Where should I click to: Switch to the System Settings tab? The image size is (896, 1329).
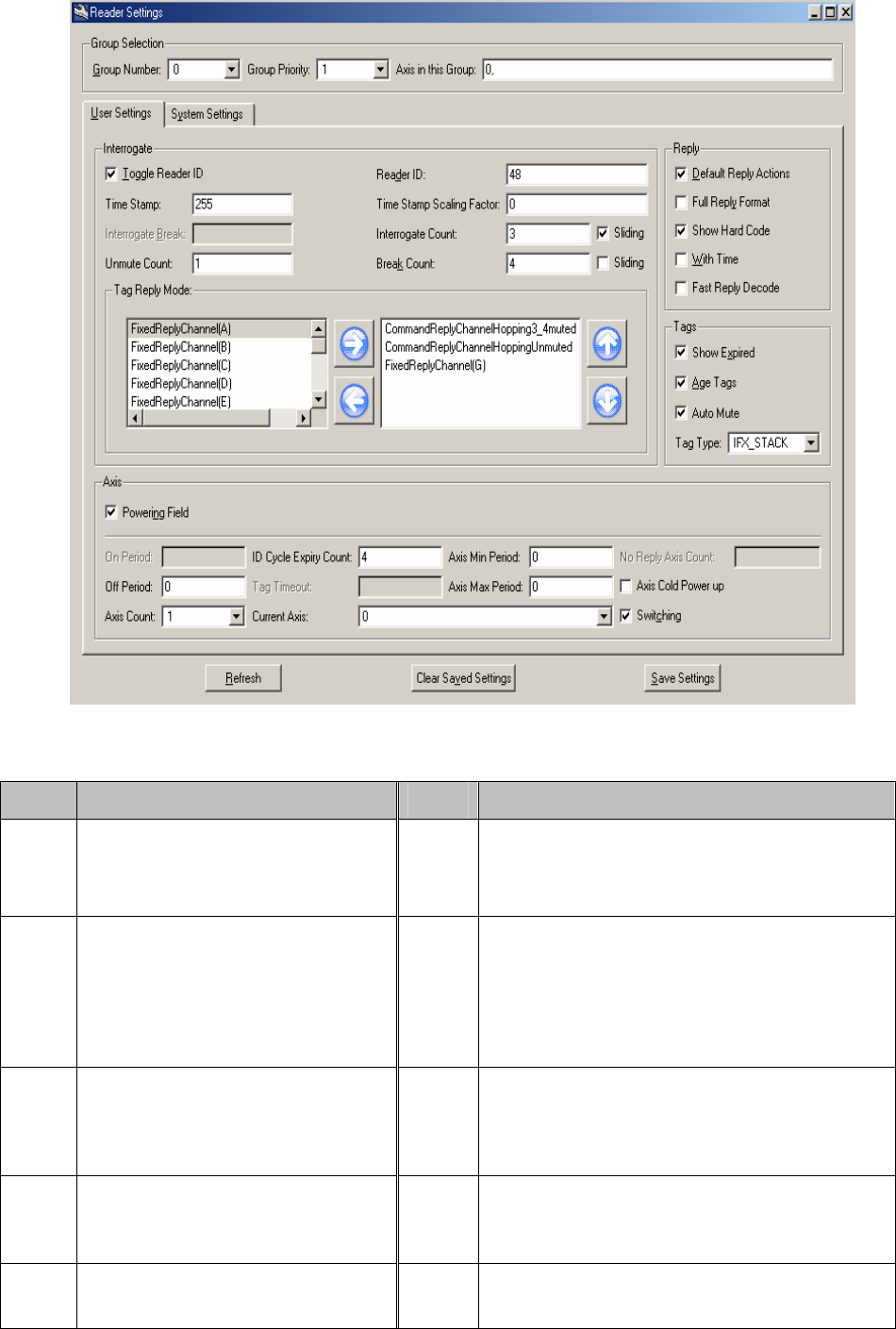pyautogui.click(x=207, y=114)
